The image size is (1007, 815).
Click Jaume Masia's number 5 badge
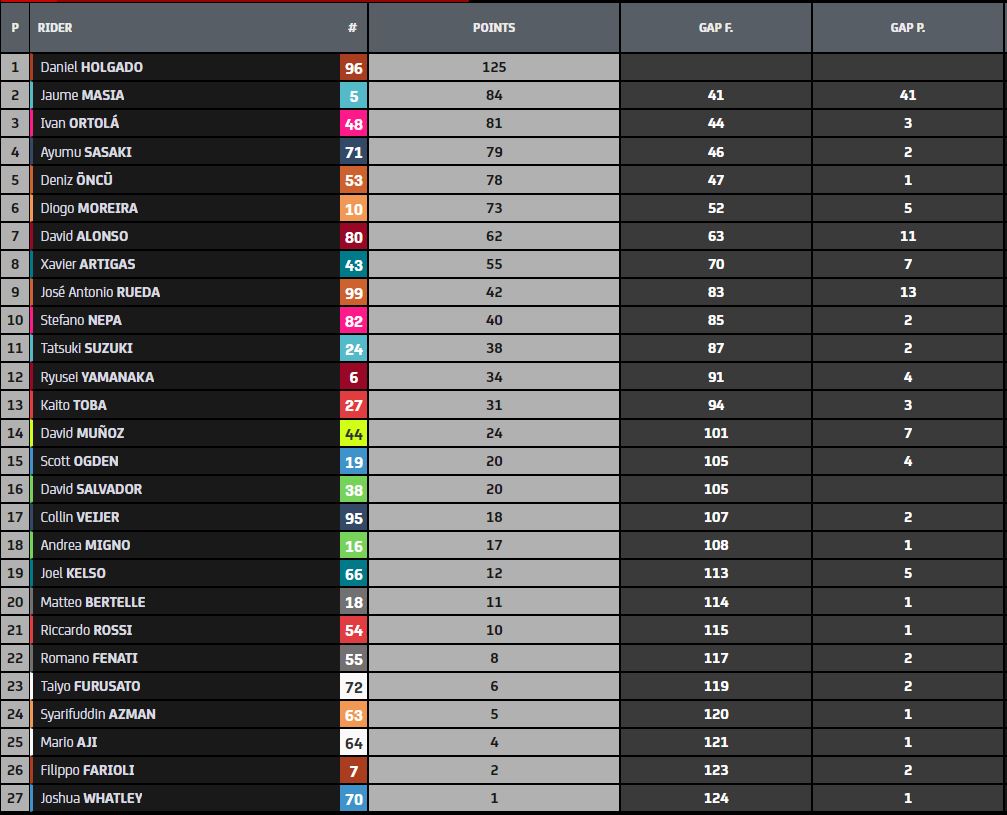coord(353,96)
